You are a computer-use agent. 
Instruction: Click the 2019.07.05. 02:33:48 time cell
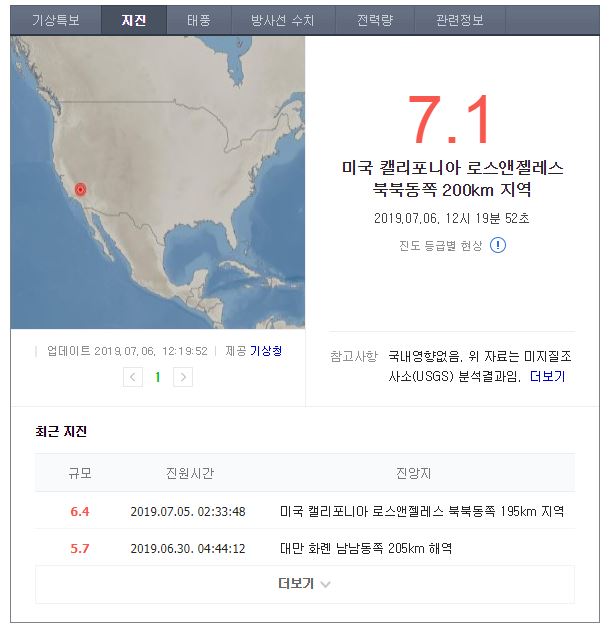pyautogui.click(x=188, y=511)
